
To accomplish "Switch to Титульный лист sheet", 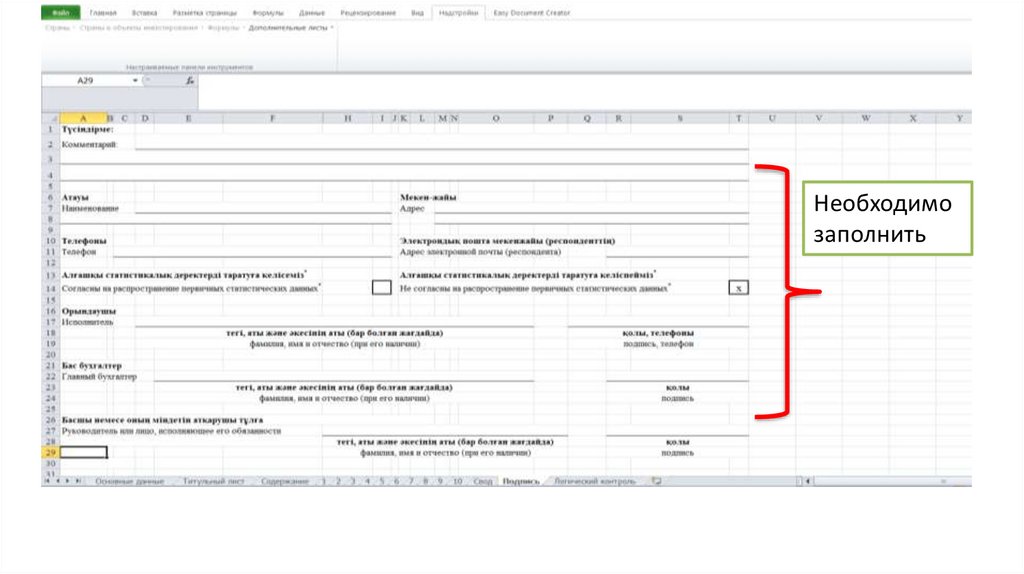I will [213, 481].
